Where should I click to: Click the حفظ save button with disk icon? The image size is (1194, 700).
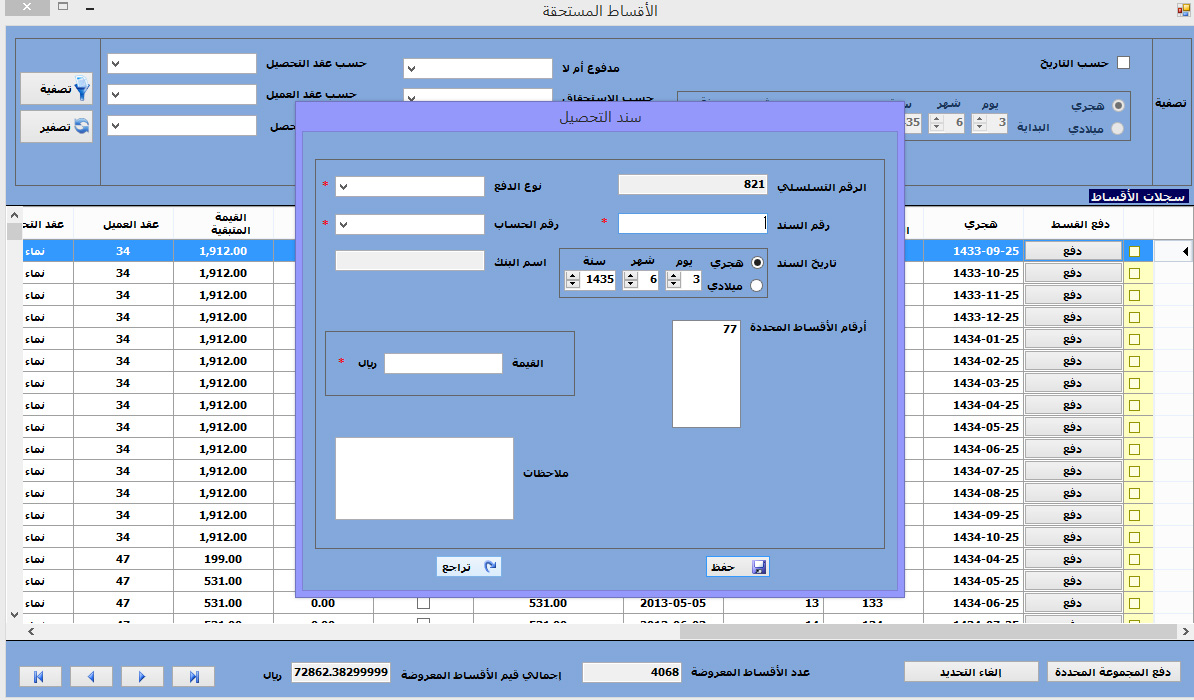pyautogui.click(x=737, y=567)
